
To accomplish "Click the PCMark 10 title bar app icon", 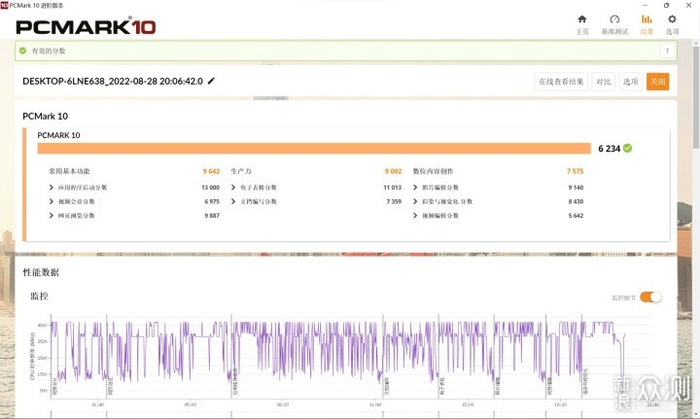I will pos(4,5).
